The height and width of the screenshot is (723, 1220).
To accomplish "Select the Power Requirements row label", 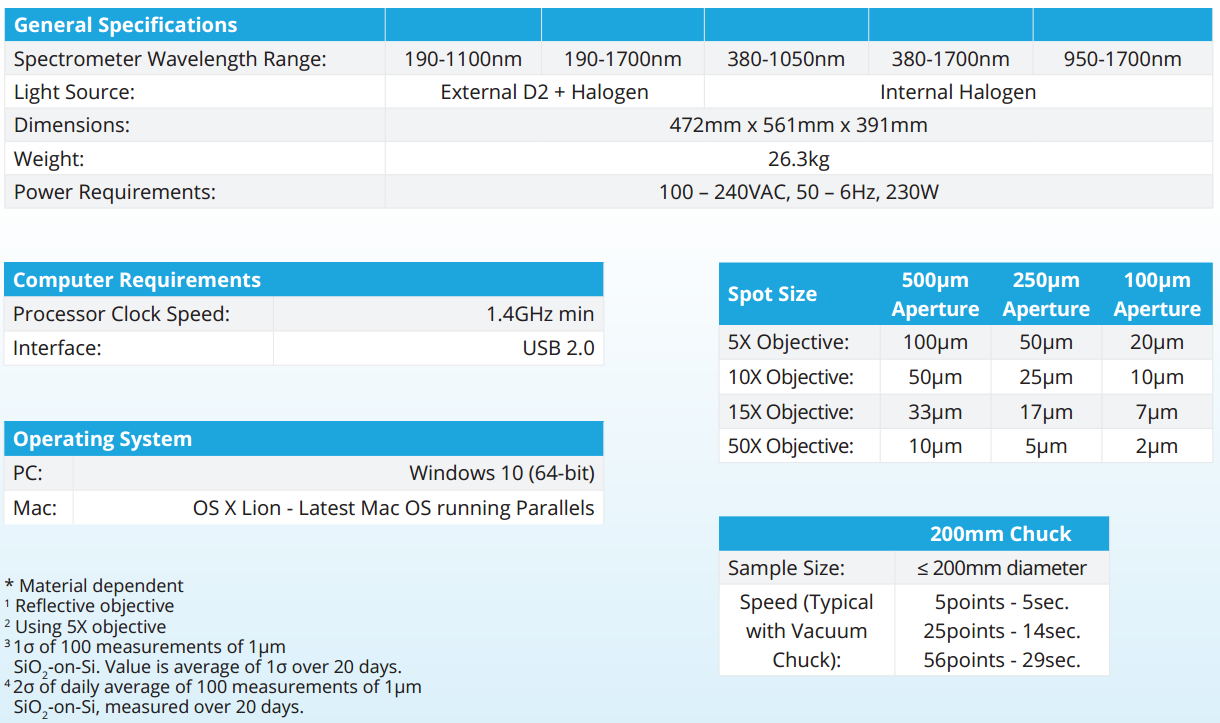I will pos(115,192).
